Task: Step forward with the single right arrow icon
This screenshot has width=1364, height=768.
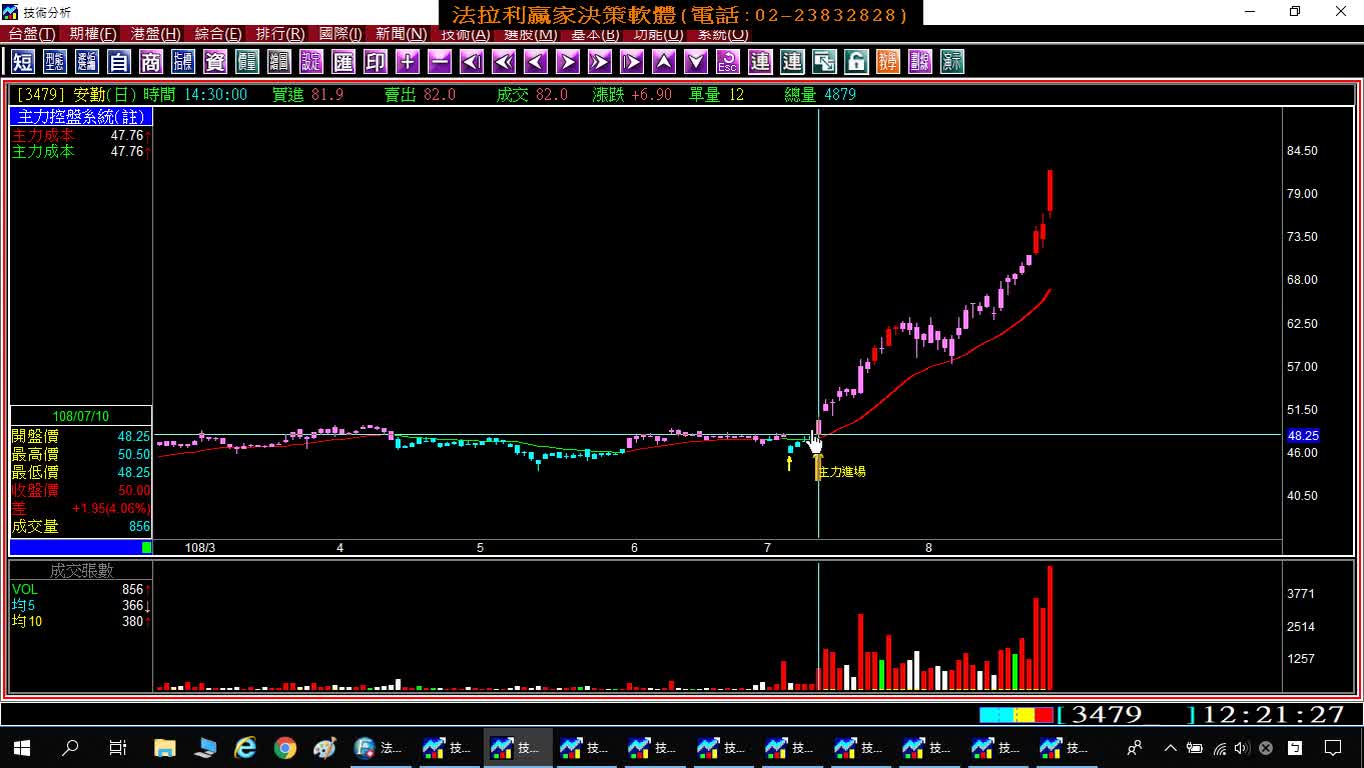Action: (567, 62)
